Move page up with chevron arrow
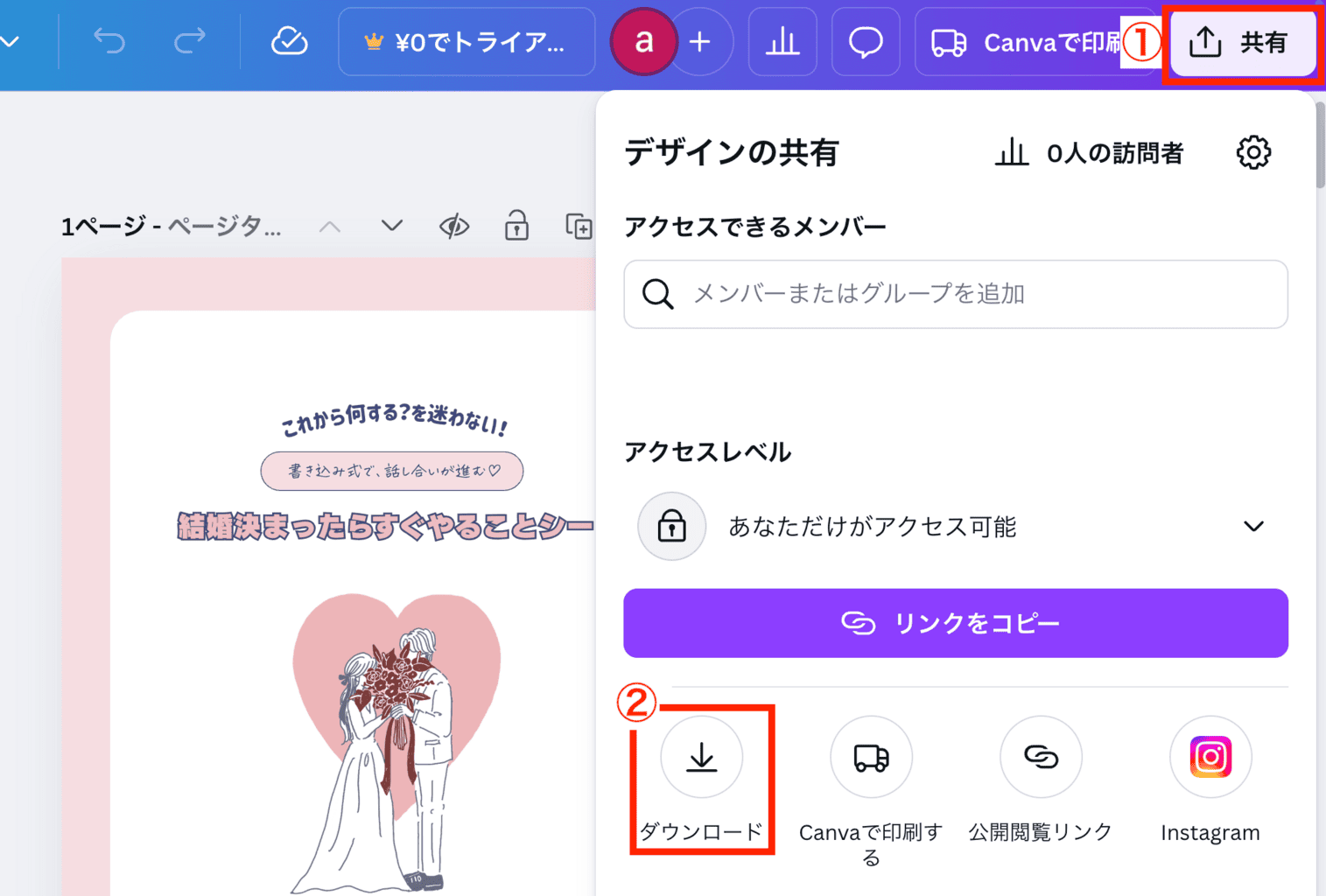Image resolution: width=1326 pixels, height=896 pixels. pos(330,227)
